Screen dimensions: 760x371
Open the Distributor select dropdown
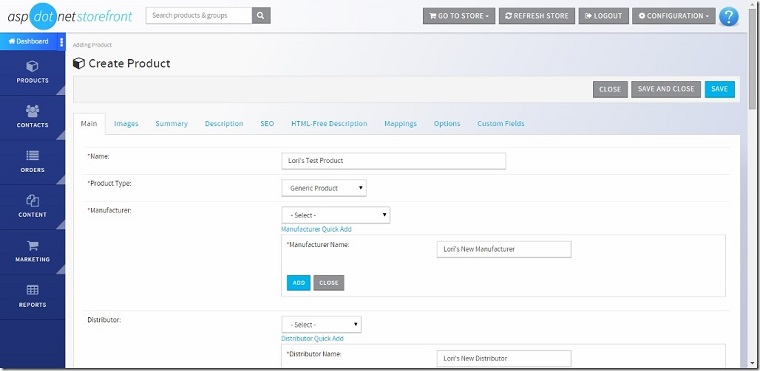tap(321, 324)
